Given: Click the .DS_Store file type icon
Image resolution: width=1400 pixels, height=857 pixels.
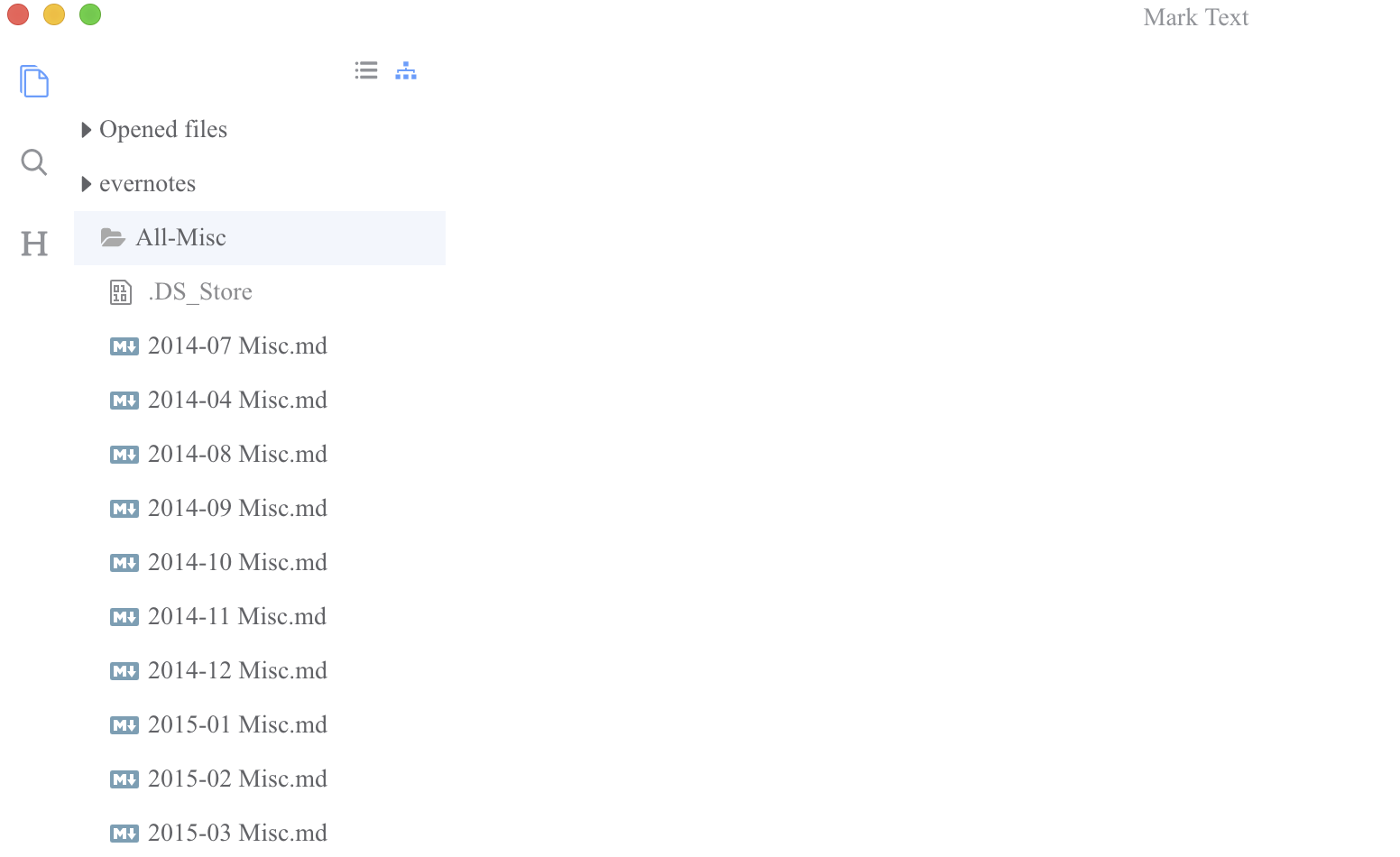Looking at the screenshot, I should (120, 291).
